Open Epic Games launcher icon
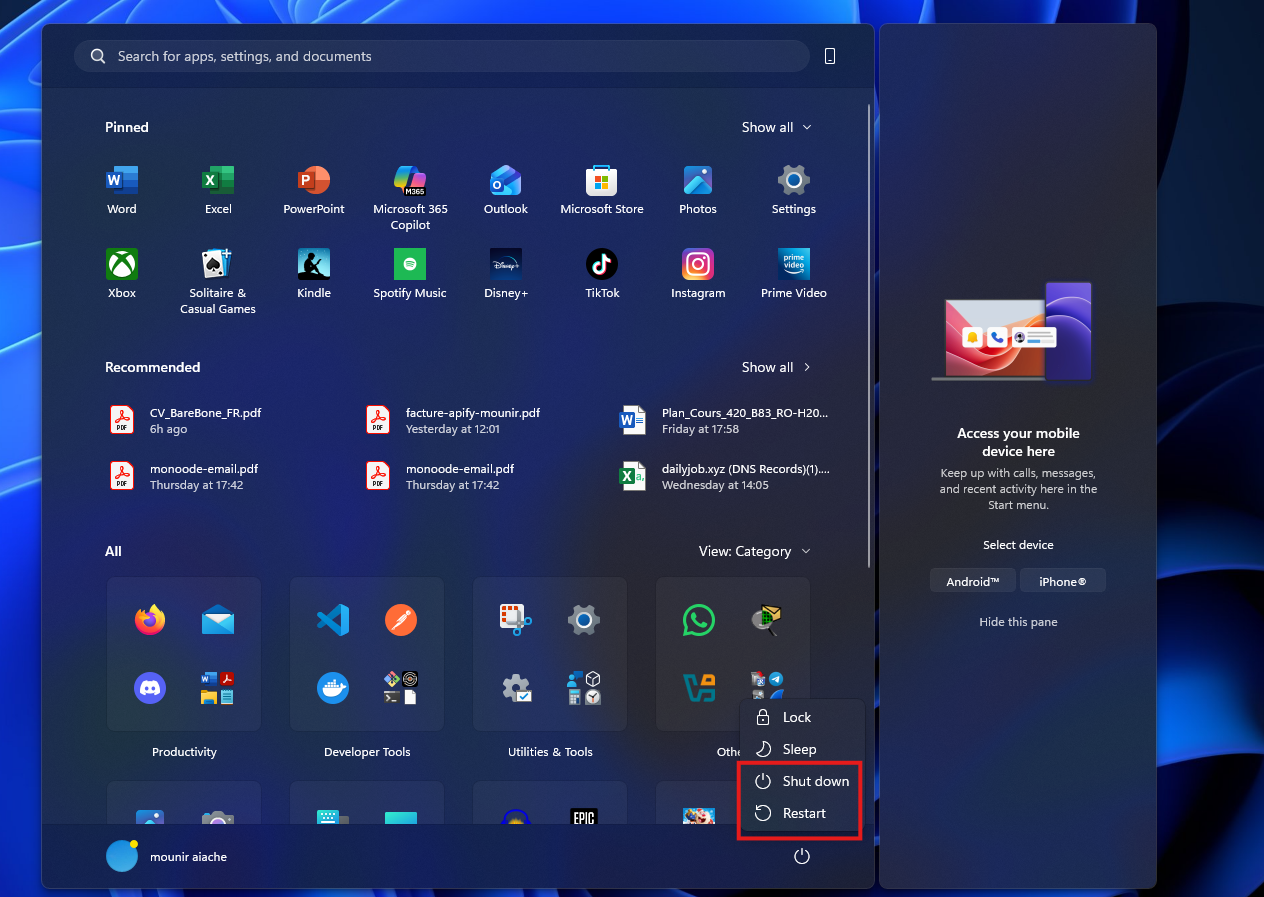 coord(584,817)
